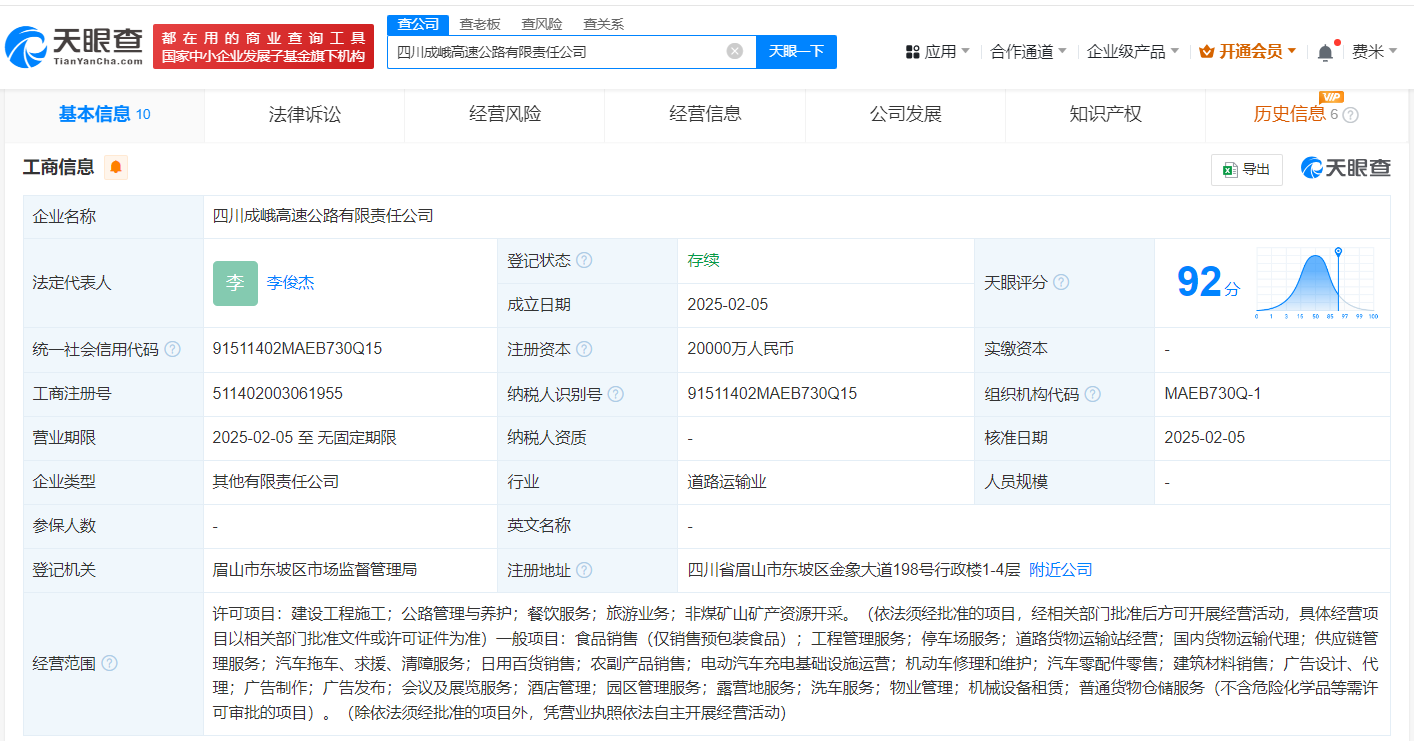Viewport: 1414px width, 741px height.
Task: Click the help icon beside 经营范围
Action: [x=109, y=663]
